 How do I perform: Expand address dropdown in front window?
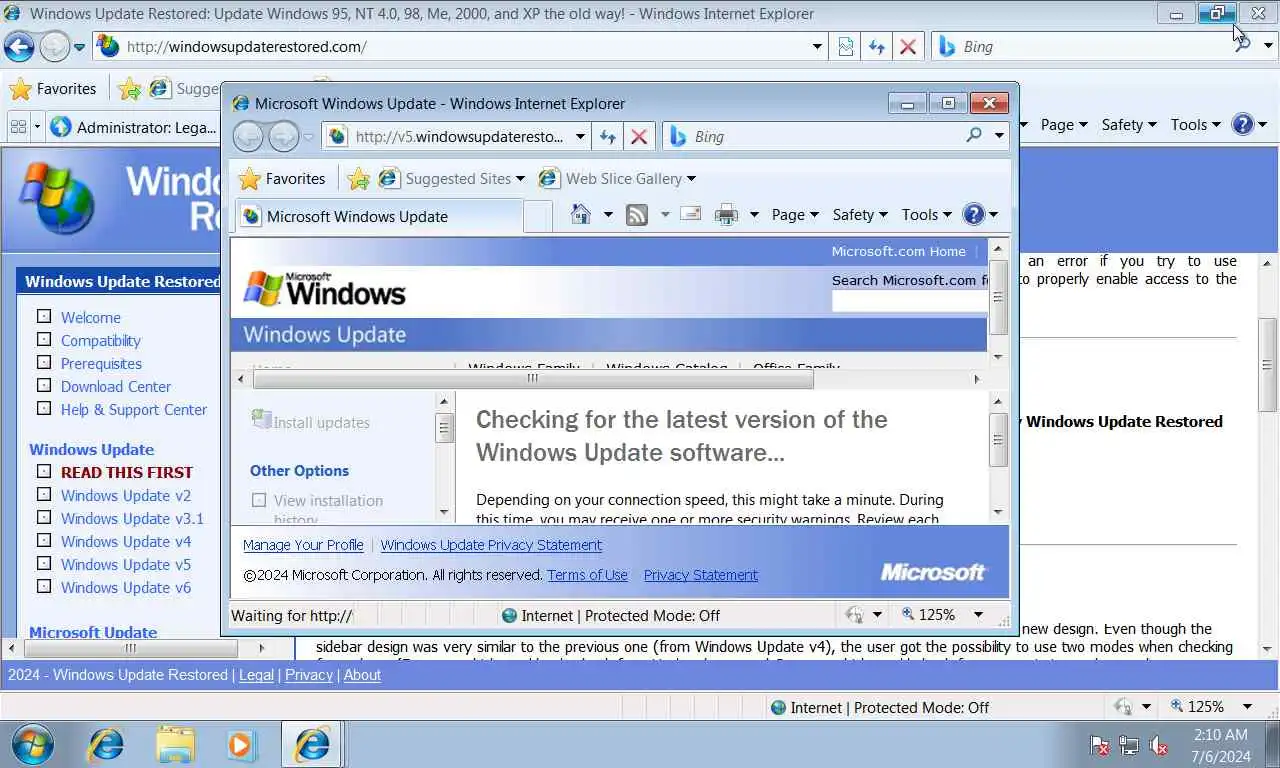(580, 137)
